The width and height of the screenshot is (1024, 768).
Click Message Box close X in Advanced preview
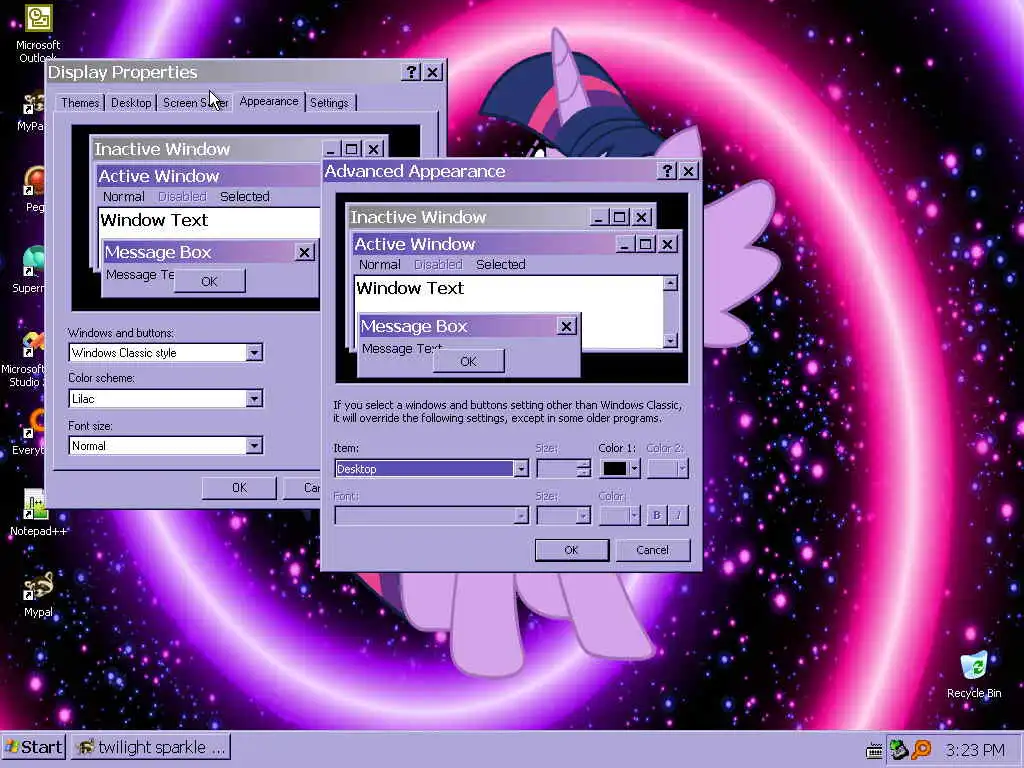click(x=566, y=326)
